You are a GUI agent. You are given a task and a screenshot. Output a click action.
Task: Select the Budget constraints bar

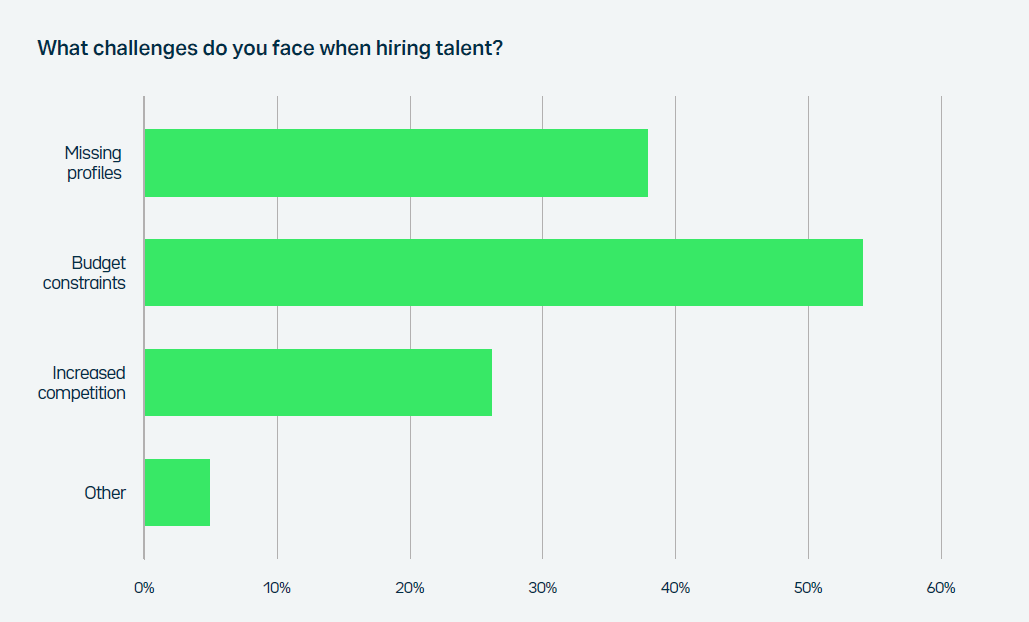pyautogui.click(x=503, y=272)
